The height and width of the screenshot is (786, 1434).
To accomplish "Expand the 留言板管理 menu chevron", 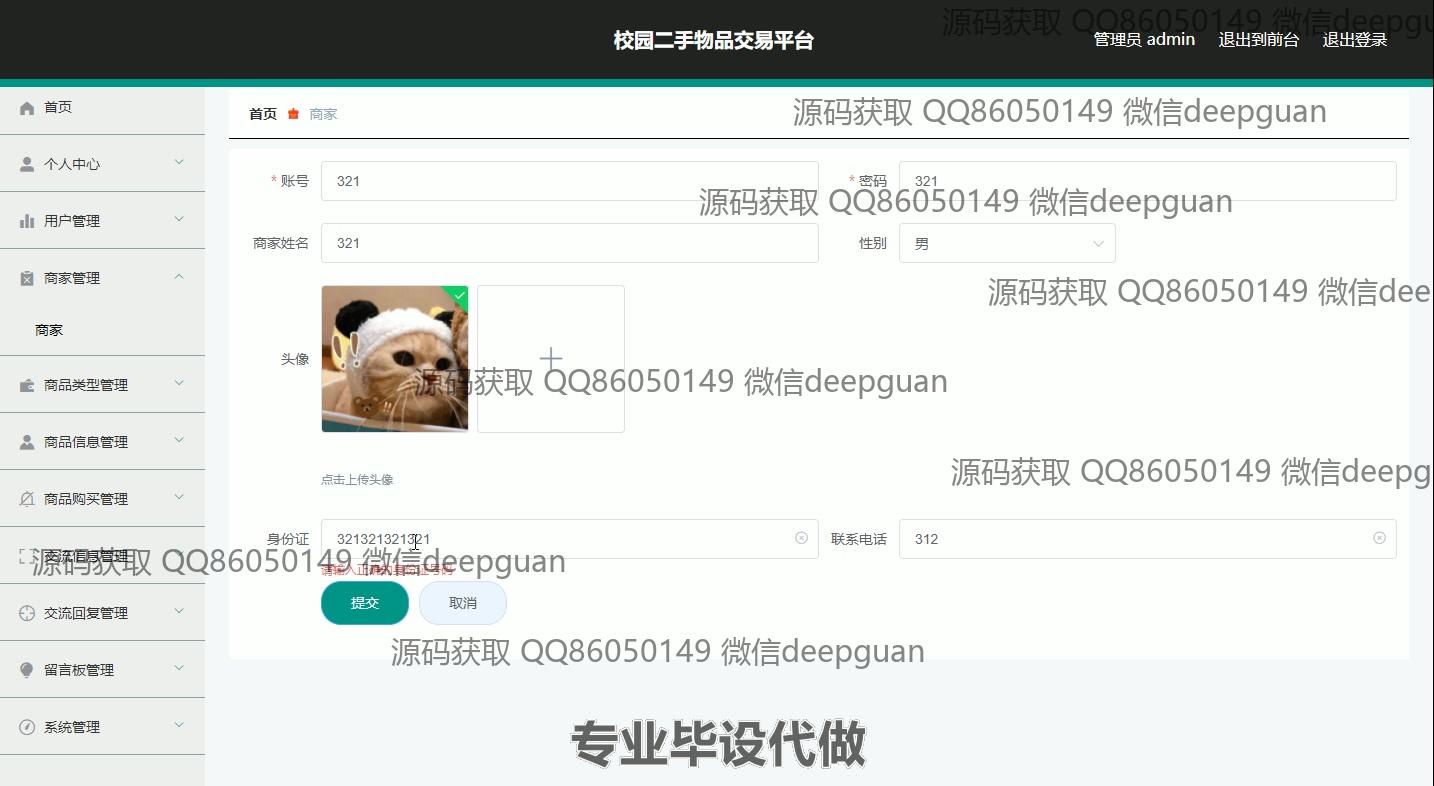I will pos(179,668).
